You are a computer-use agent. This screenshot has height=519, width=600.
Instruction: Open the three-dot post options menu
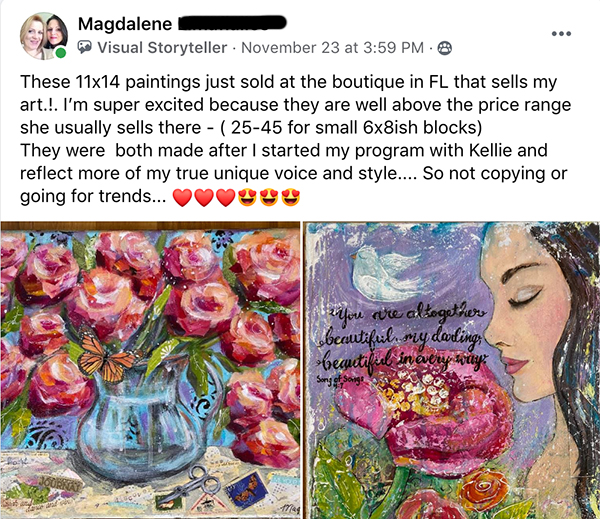tap(561, 34)
